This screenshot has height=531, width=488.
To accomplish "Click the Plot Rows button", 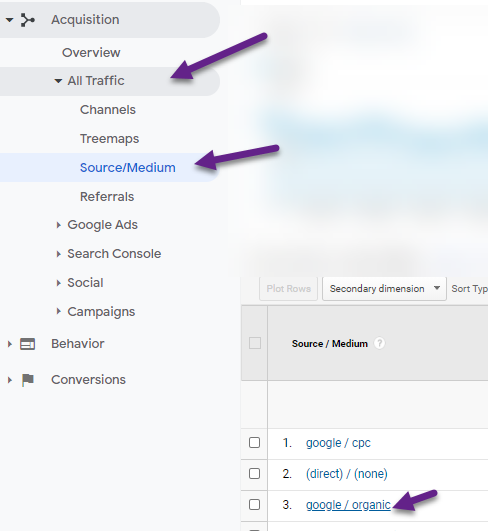I will click(289, 289).
